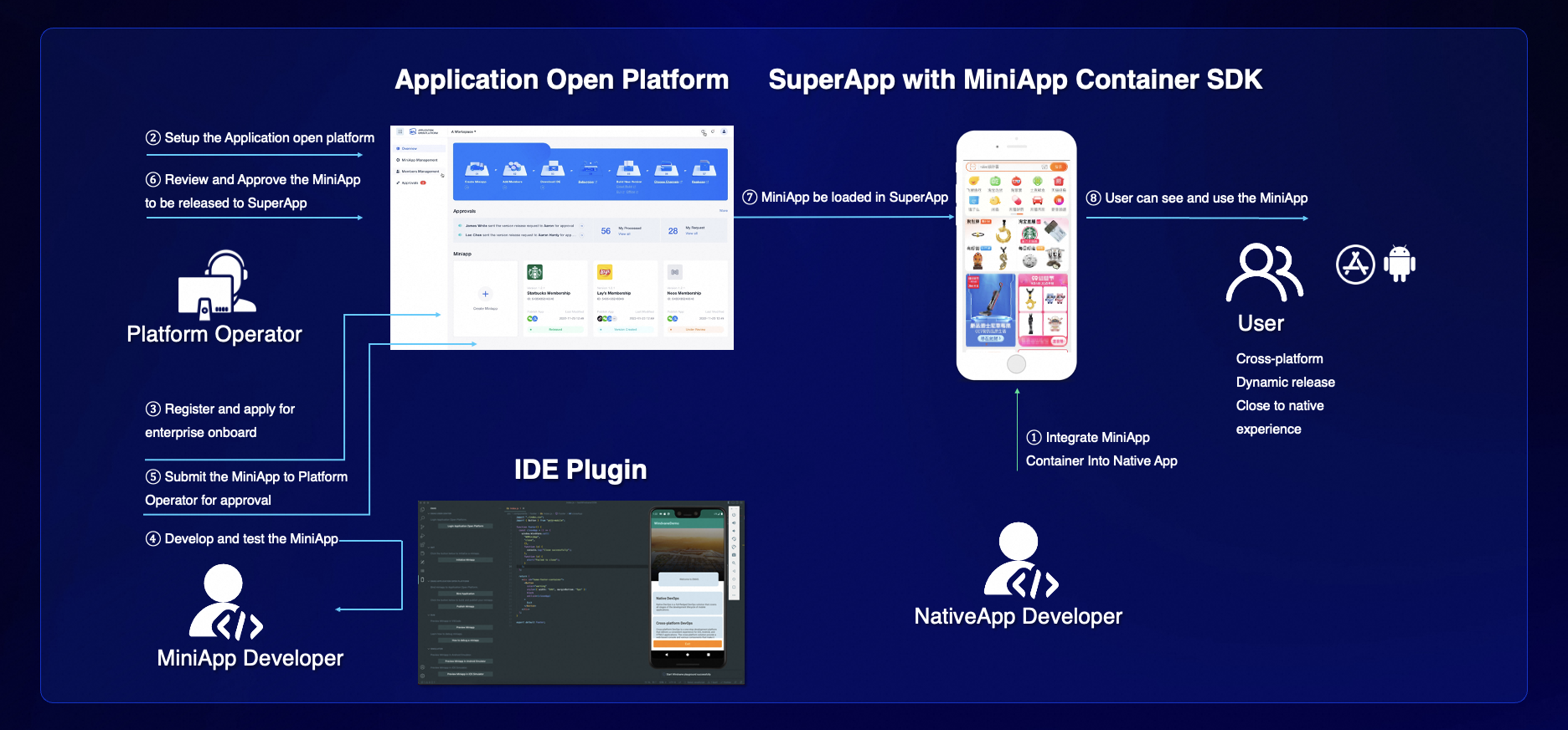Click the help icon in dashboard header

[703, 131]
